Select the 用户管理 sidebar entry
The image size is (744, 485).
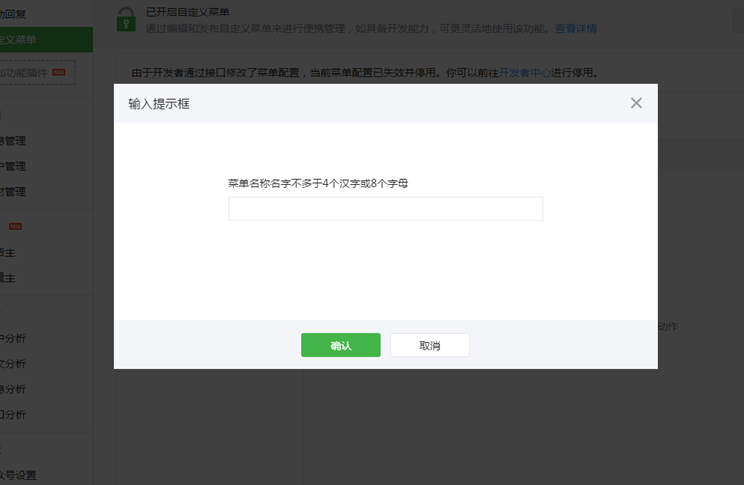coord(13,166)
